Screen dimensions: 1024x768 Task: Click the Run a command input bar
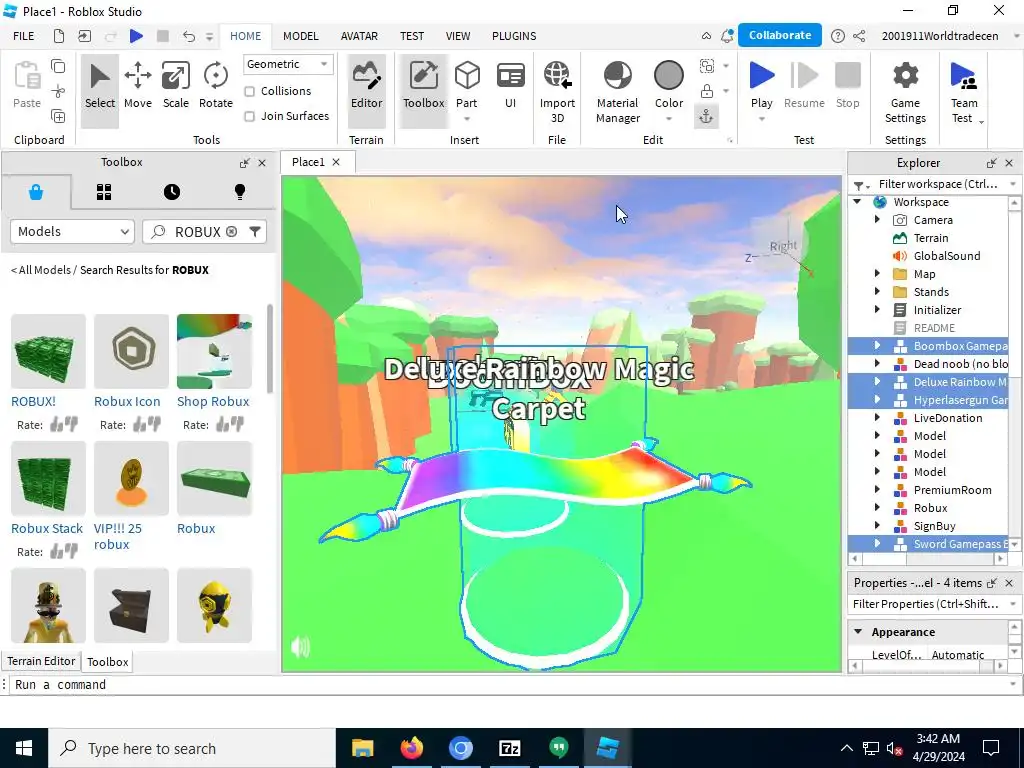point(509,684)
